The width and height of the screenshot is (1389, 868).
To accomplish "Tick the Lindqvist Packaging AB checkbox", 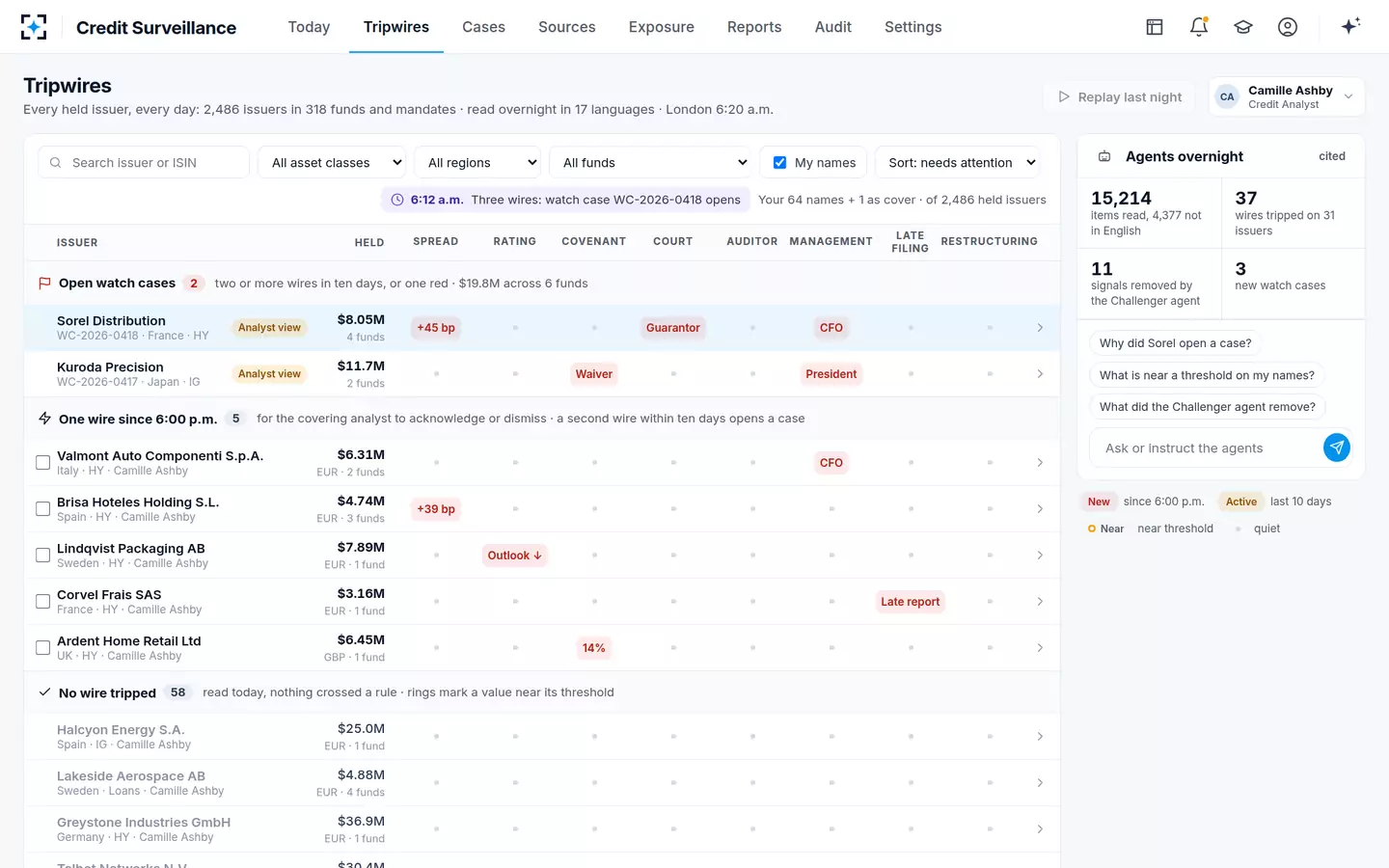I will (42, 556).
